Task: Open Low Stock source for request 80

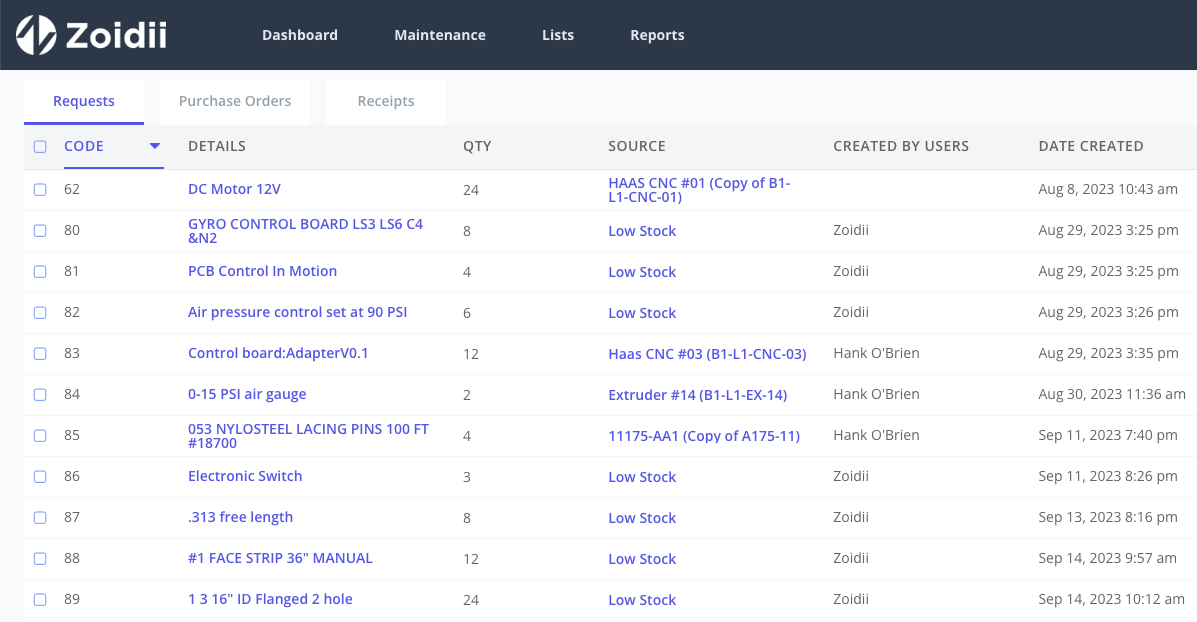Action: (642, 231)
